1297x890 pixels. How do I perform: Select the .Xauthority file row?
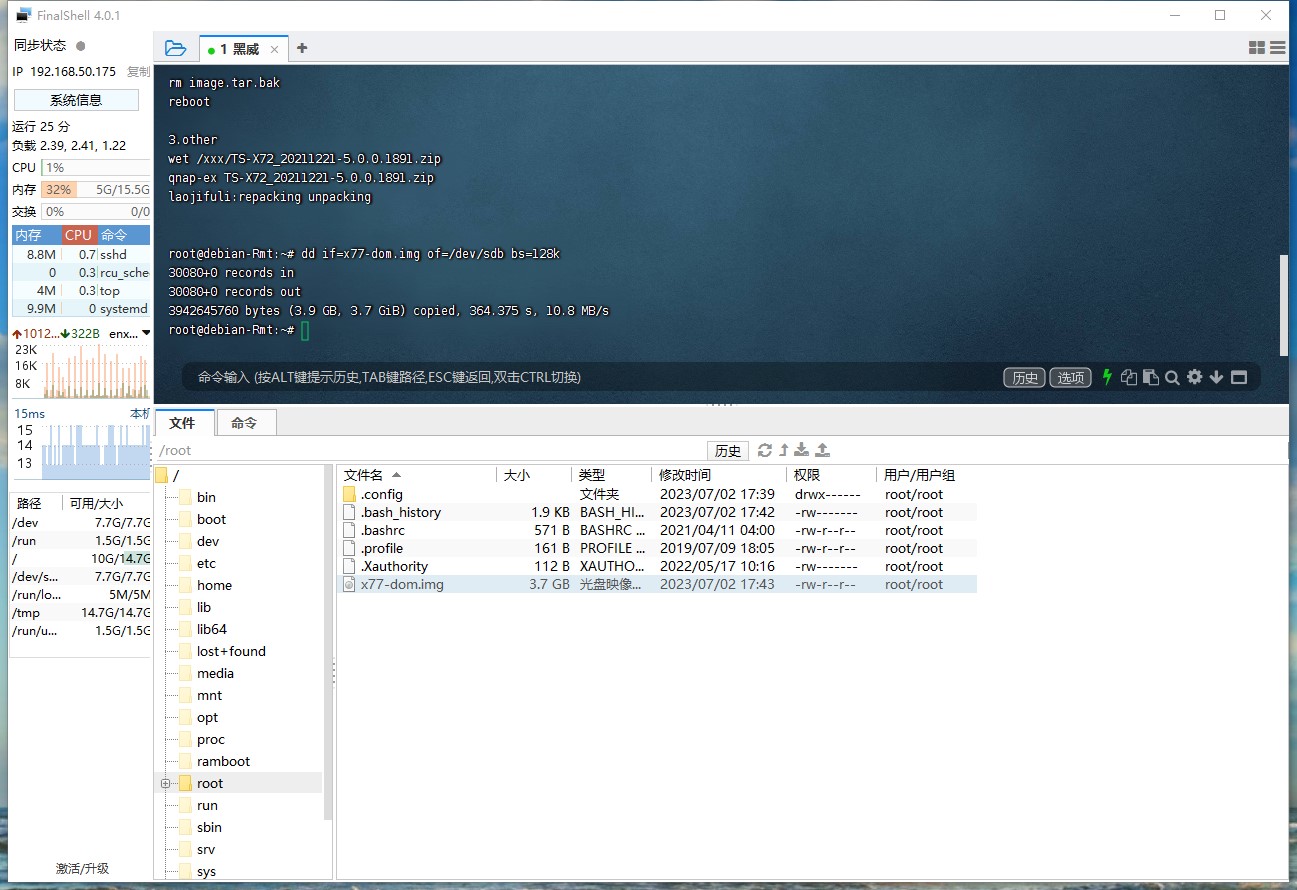(x=659, y=566)
